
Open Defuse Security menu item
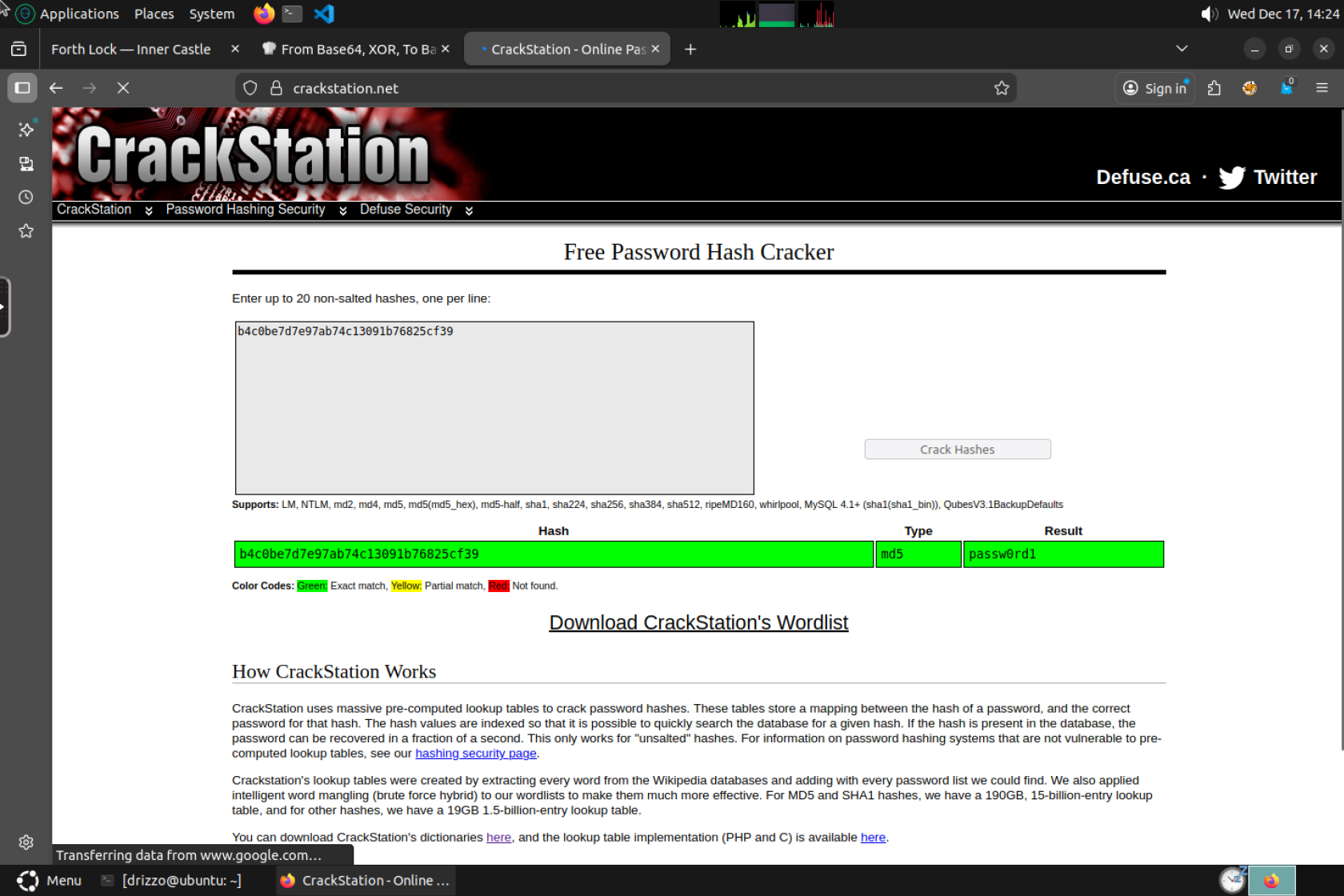(x=406, y=210)
